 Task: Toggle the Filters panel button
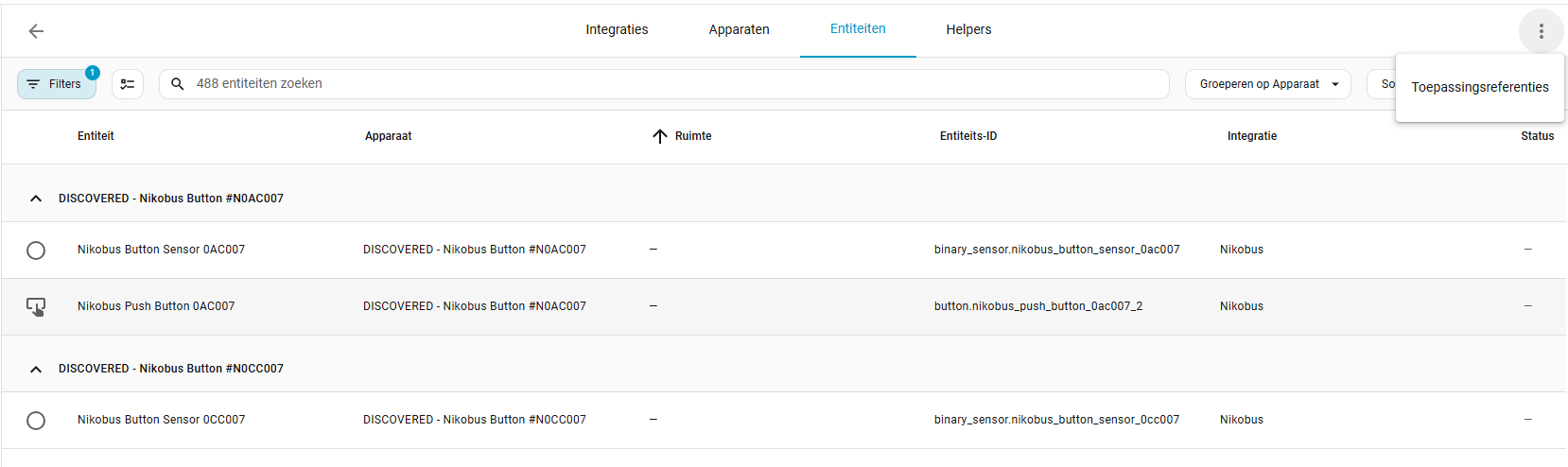(57, 84)
